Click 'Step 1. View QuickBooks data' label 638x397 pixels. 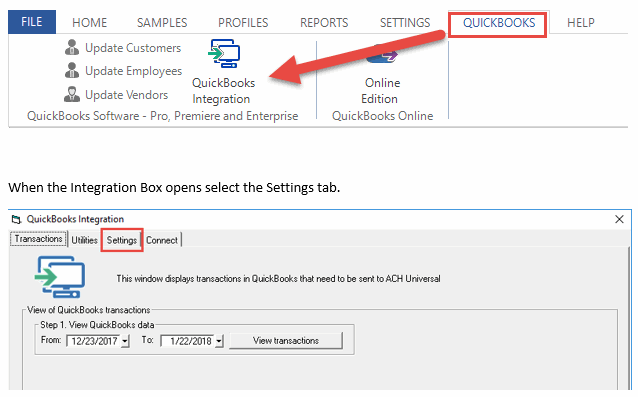coord(97,325)
